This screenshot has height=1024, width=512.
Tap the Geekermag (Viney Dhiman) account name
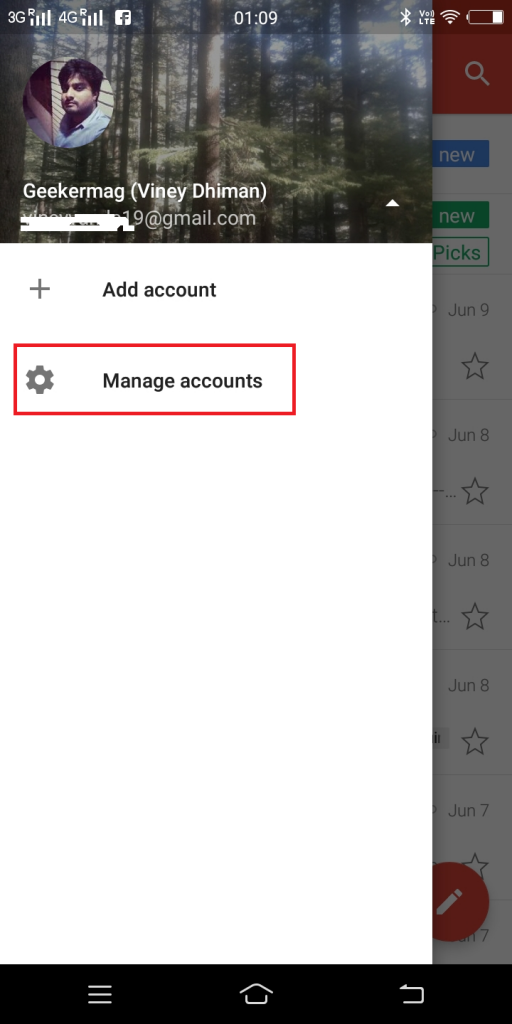pos(145,191)
